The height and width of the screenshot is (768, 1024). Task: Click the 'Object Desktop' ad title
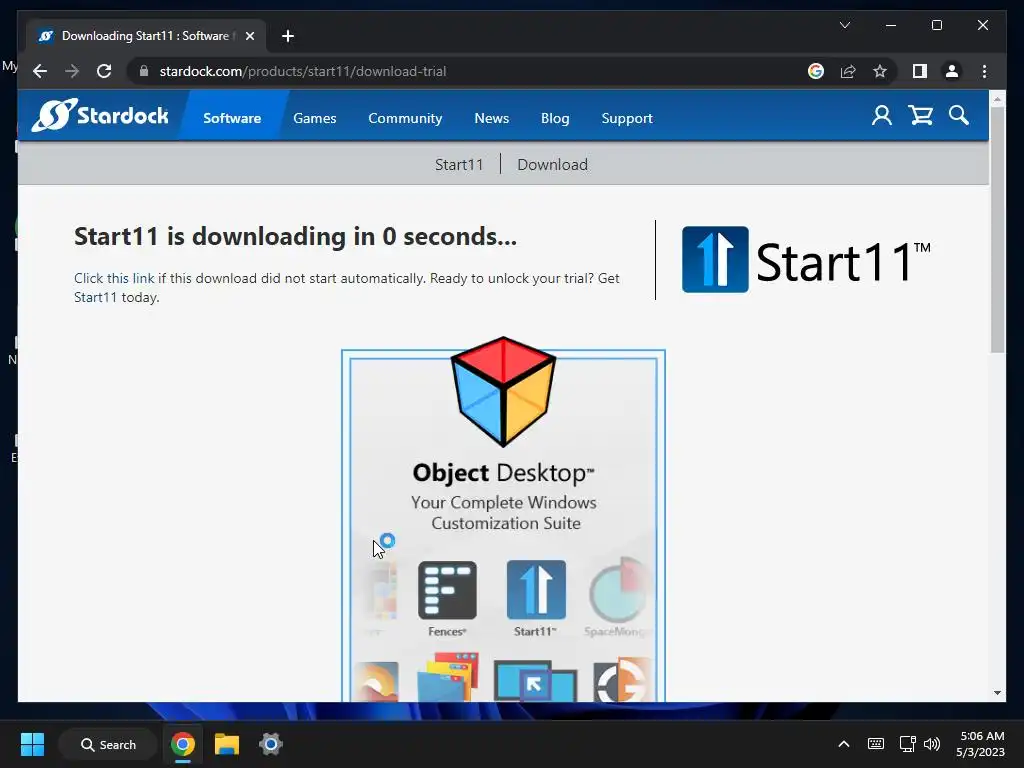pos(503,473)
